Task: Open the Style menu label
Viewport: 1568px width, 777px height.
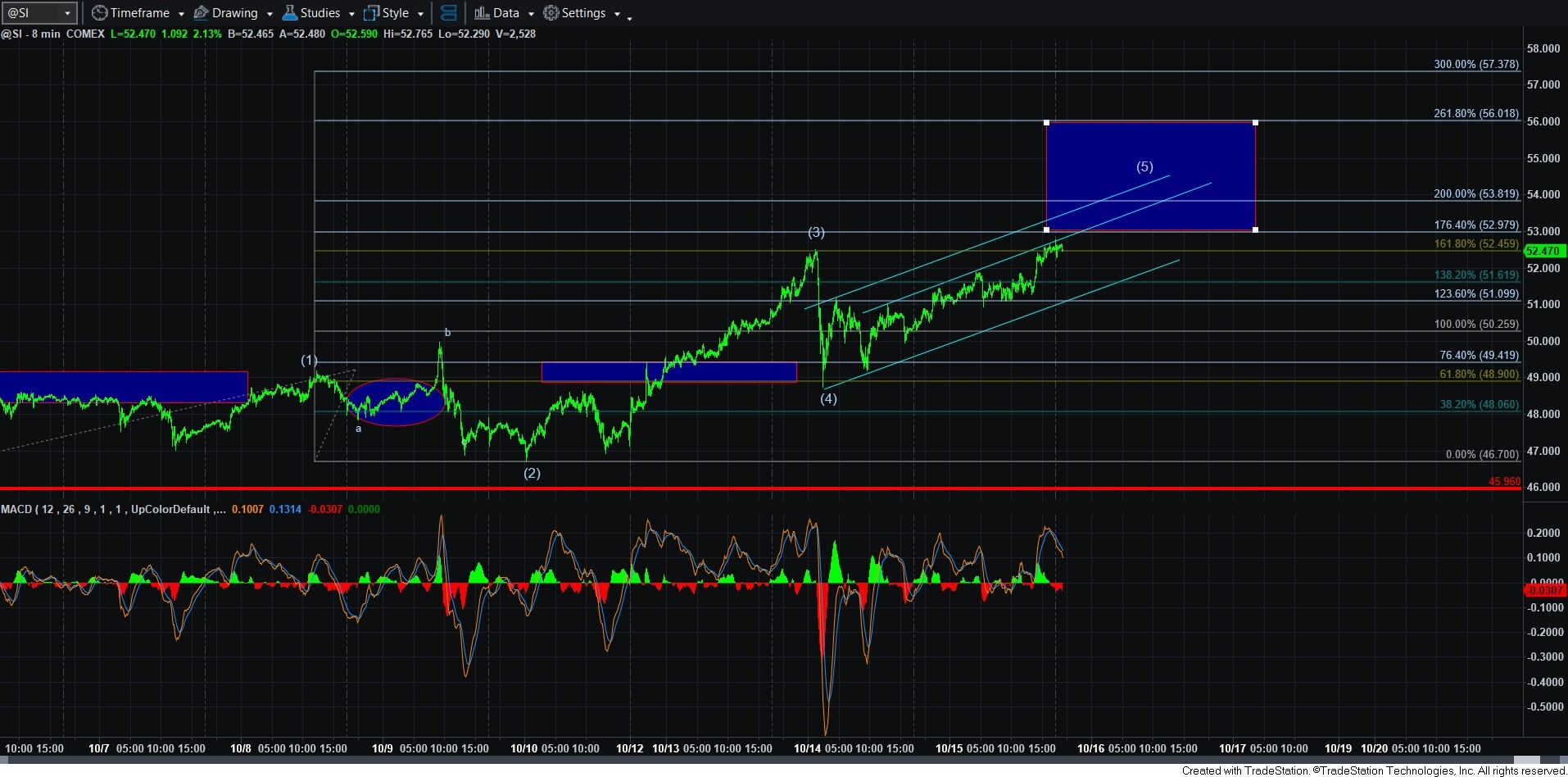Action: pos(396,13)
